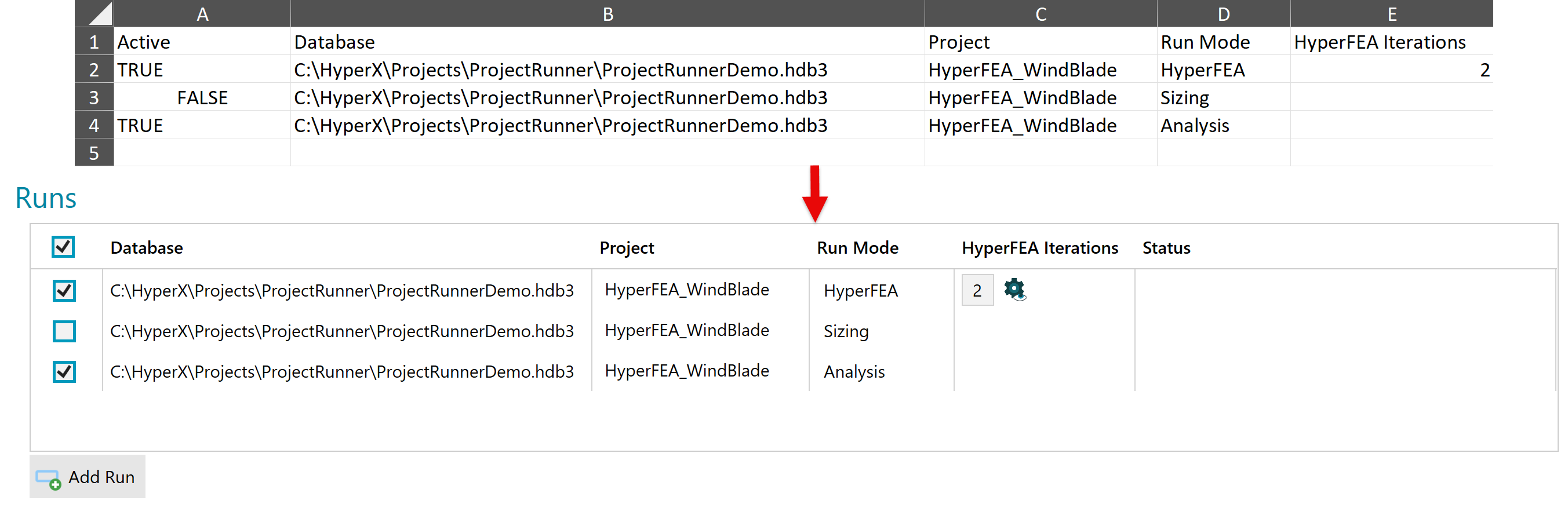Select spreadsheet row 3 header
This screenshot has width=1568, height=508.
tap(94, 97)
